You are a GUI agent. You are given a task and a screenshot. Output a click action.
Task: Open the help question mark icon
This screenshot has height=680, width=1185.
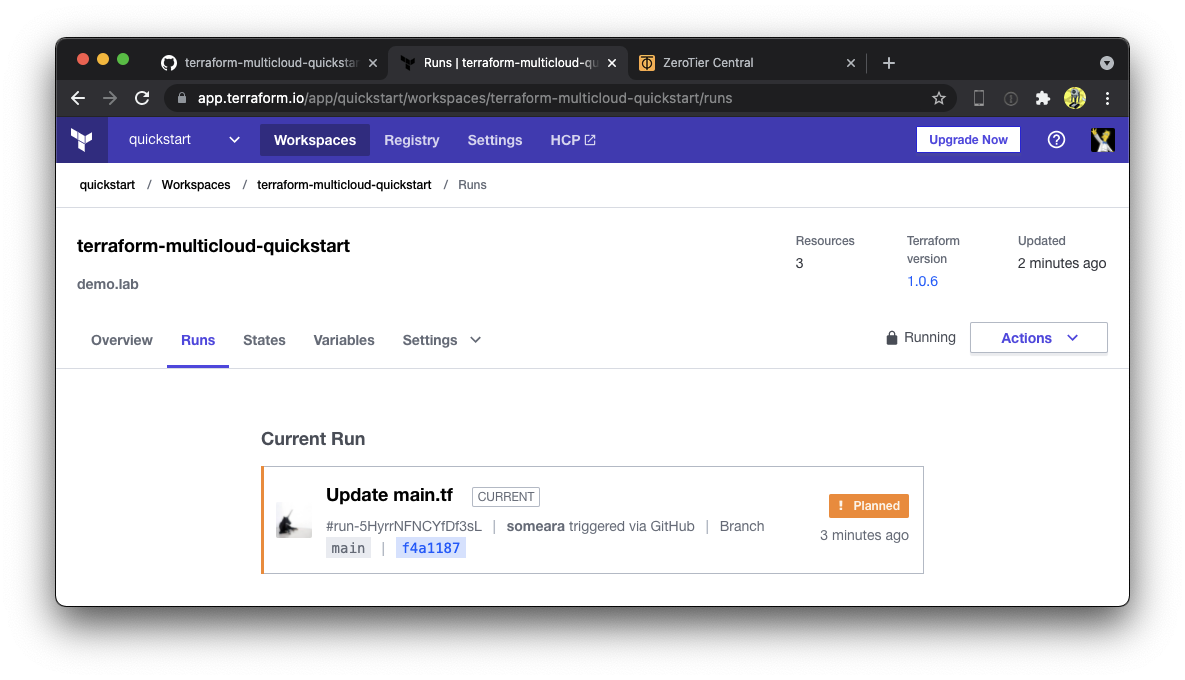[1057, 140]
